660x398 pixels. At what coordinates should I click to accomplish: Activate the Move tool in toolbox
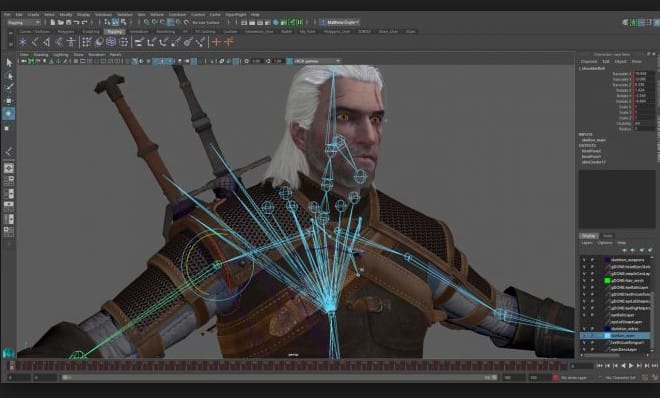tap(9, 101)
